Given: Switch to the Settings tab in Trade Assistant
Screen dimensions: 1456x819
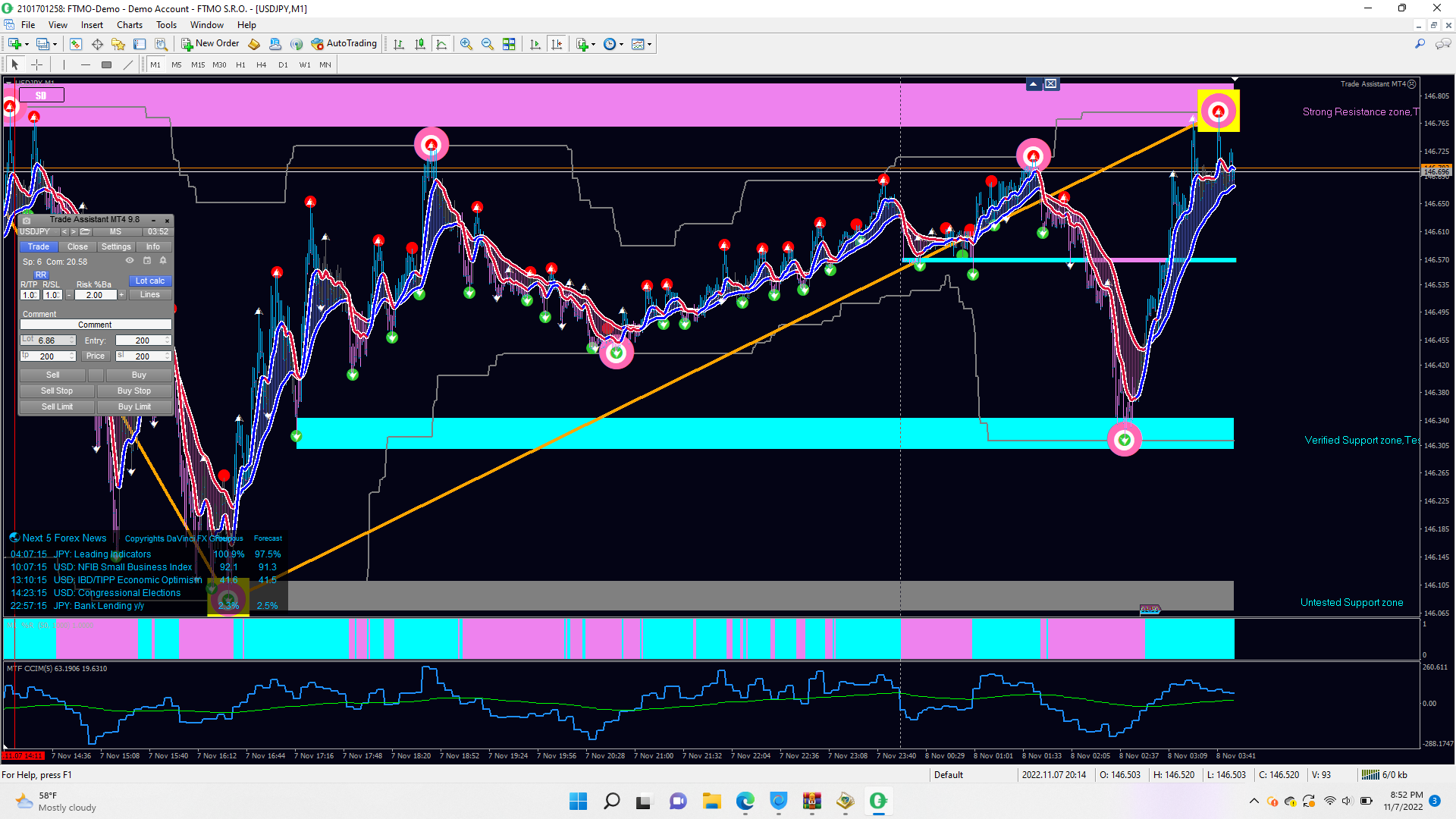Looking at the screenshot, I should tap(116, 246).
